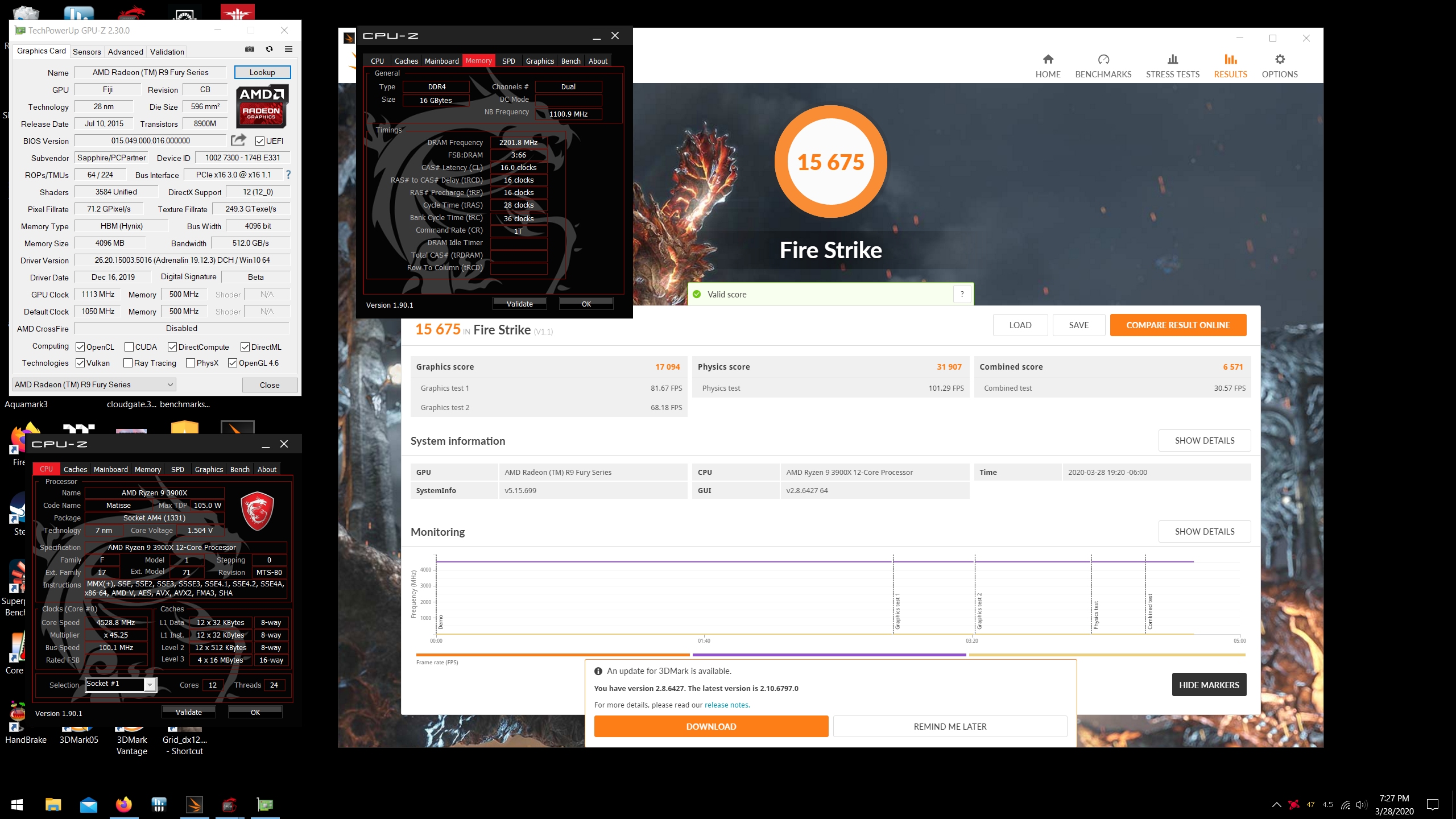
Task: Switch to GPU-Z Advanced tab
Action: 125,52
